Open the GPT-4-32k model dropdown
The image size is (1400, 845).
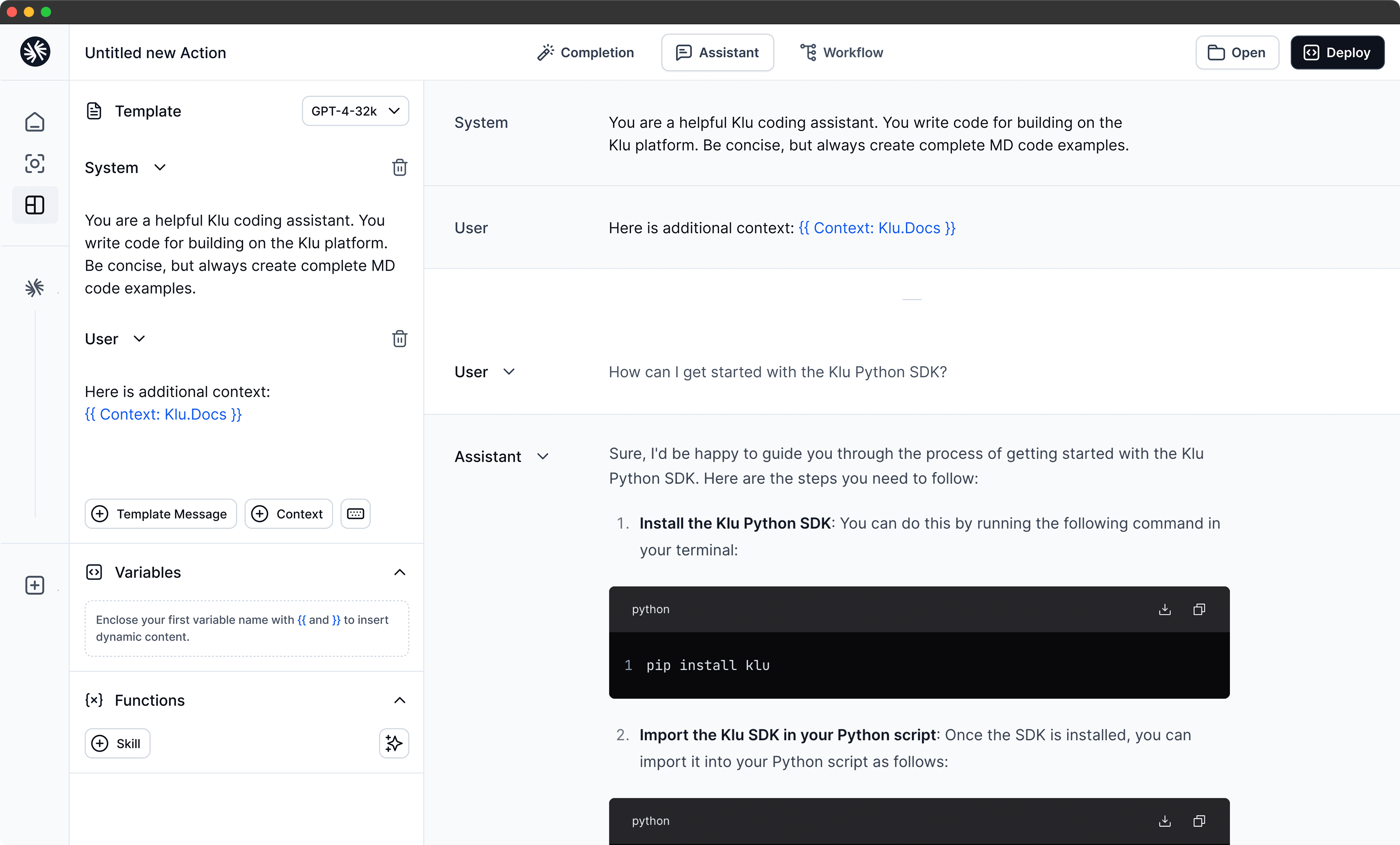tap(355, 111)
